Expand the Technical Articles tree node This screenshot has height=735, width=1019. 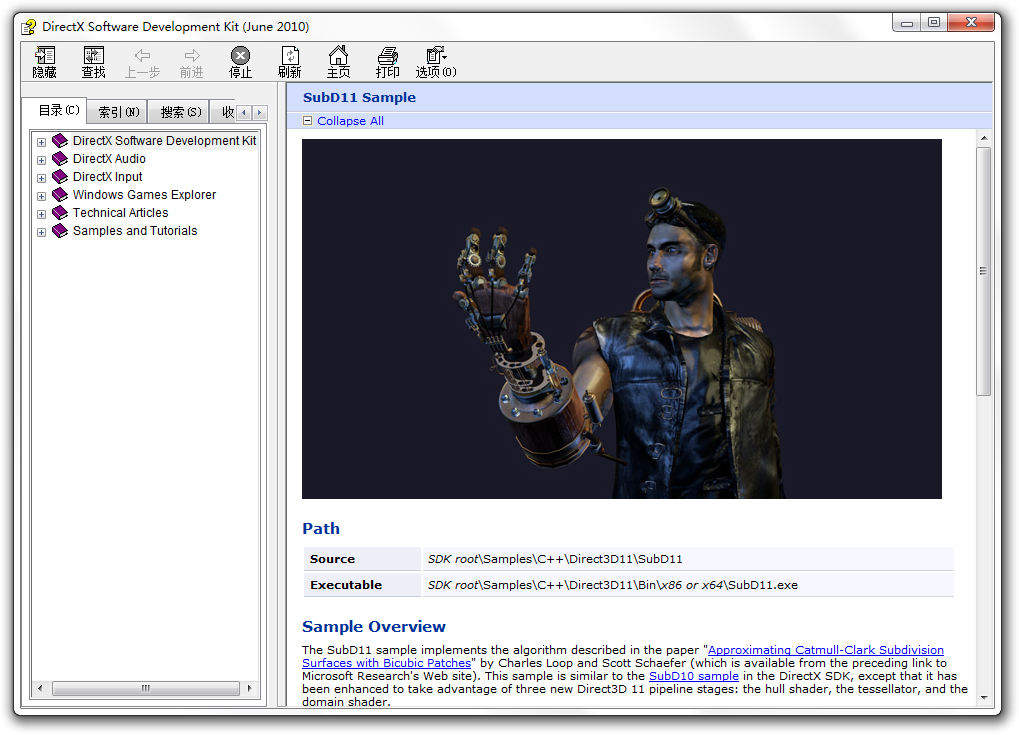pyautogui.click(x=42, y=214)
